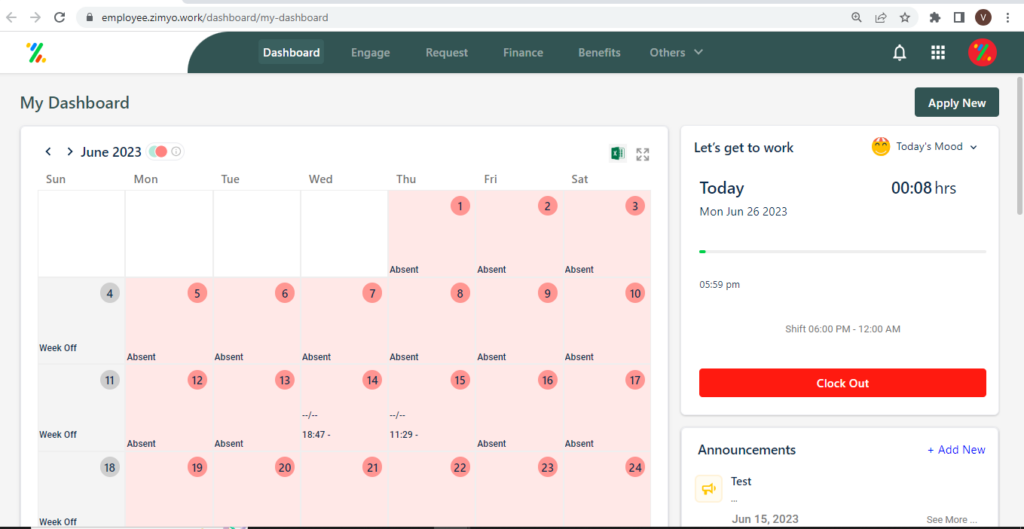The width and height of the screenshot is (1024, 529).
Task: Click the Zimyo logo icon
Action: 36,52
